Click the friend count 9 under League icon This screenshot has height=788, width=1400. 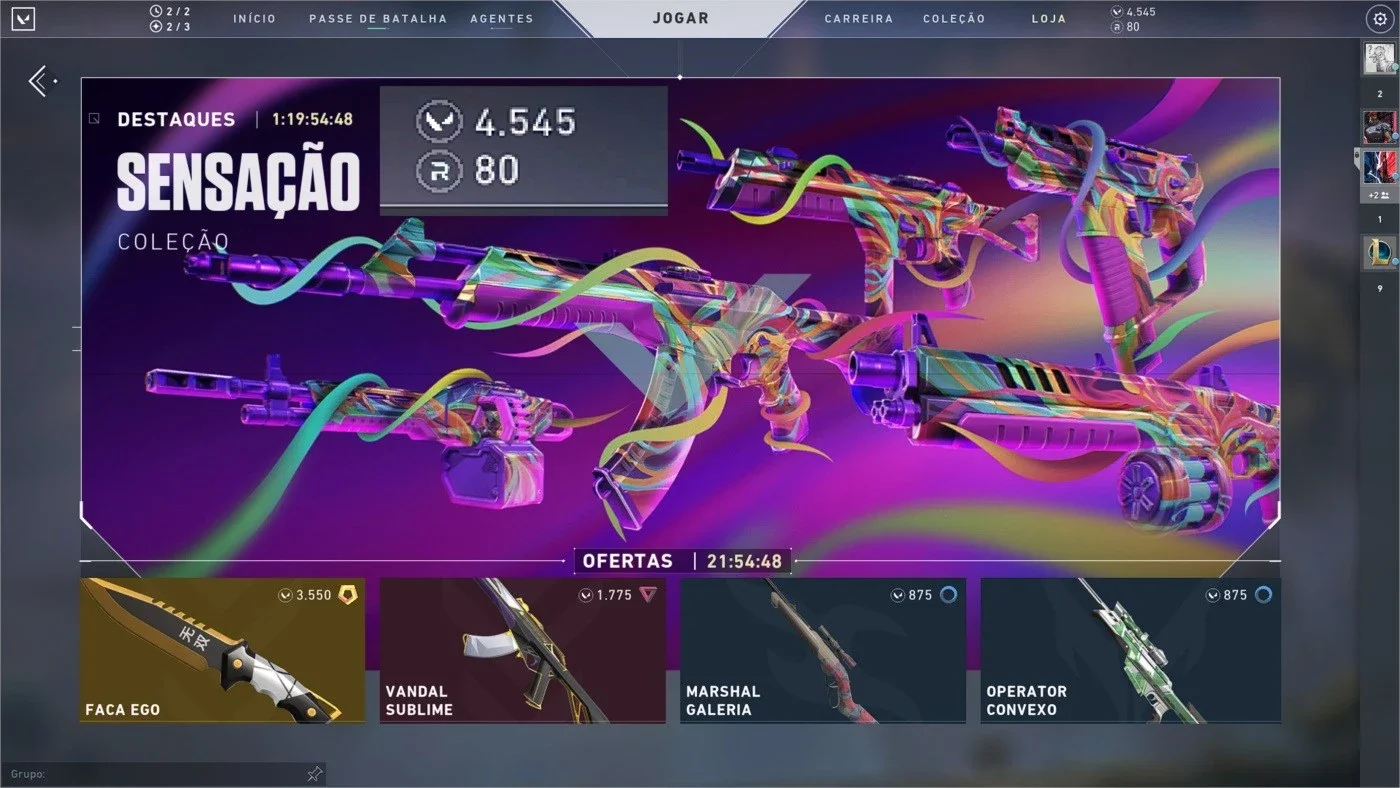pyautogui.click(x=1380, y=288)
